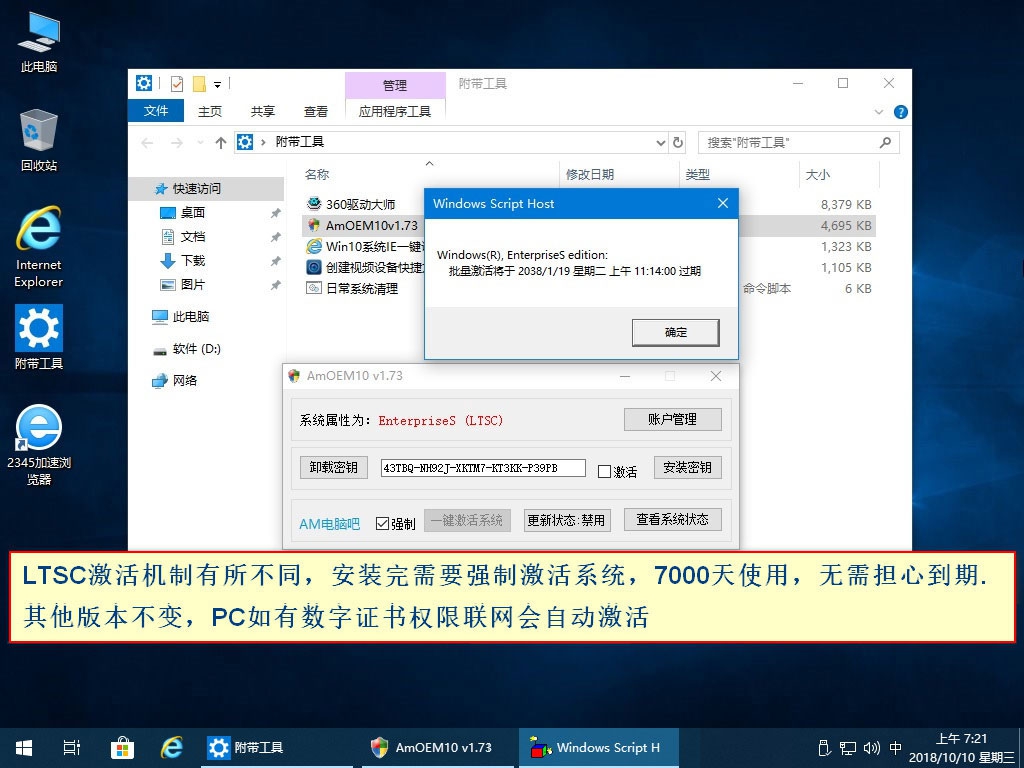Open 附带工具 desktop shortcut
This screenshot has height=768, width=1024.
[39, 338]
